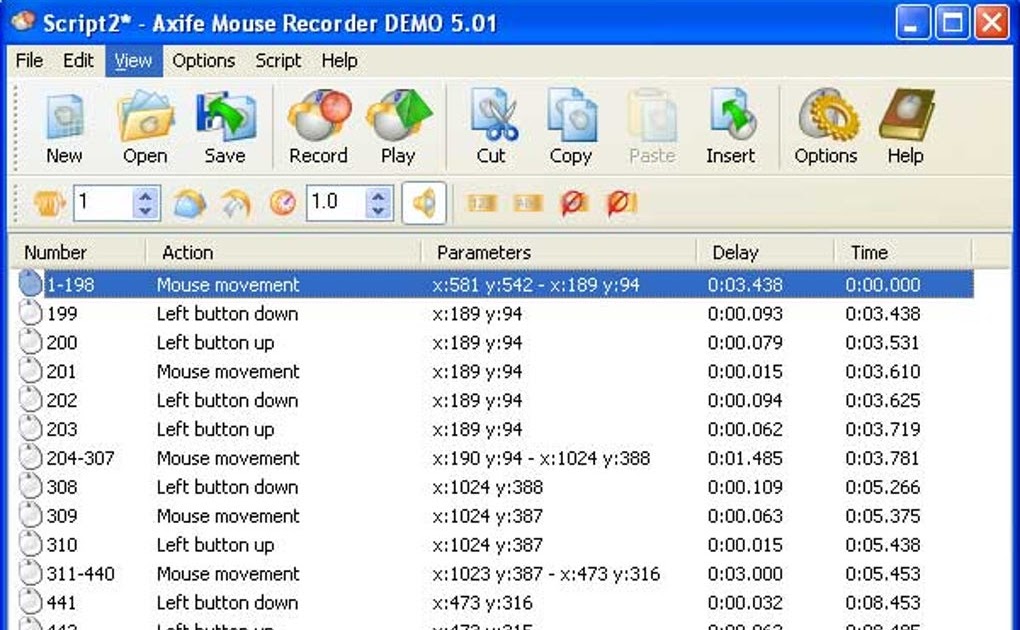1020x630 pixels.
Task: Click the 'AB' text label icon
Action: click(528, 204)
